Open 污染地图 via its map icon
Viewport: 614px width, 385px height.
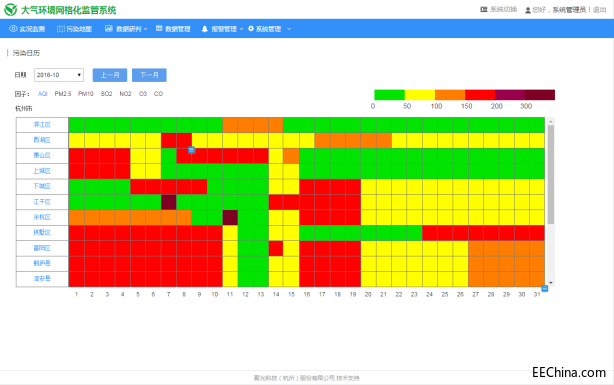61,29
